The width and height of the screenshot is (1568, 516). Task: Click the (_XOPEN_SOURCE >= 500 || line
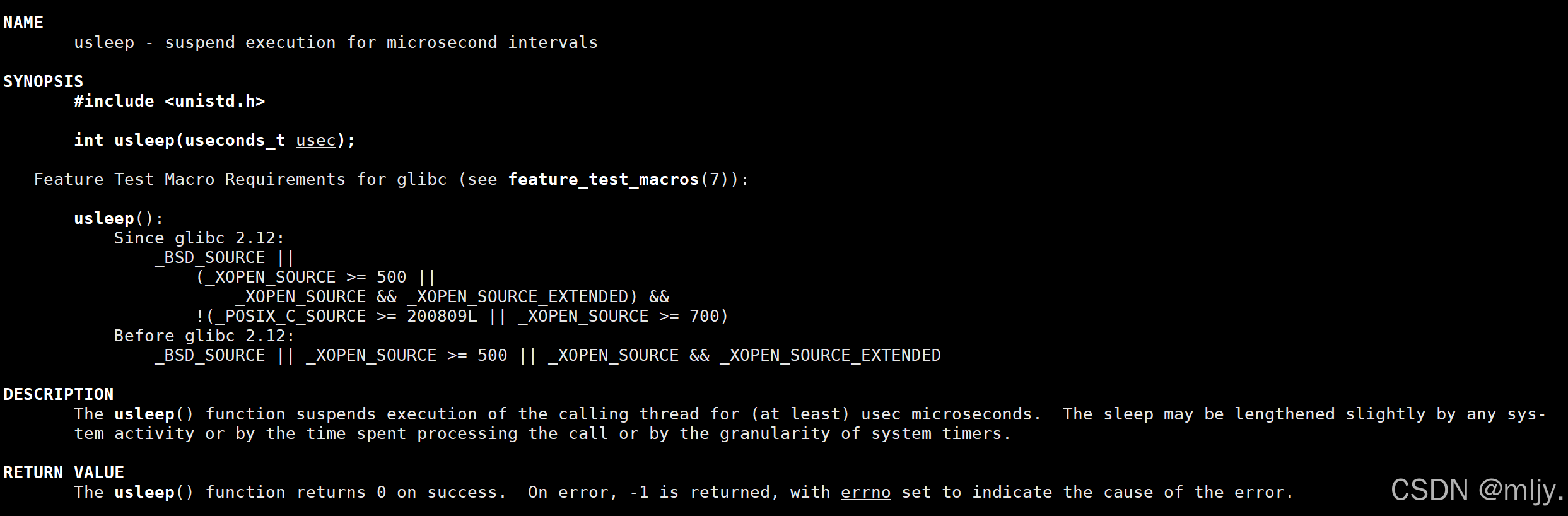(x=316, y=277)
